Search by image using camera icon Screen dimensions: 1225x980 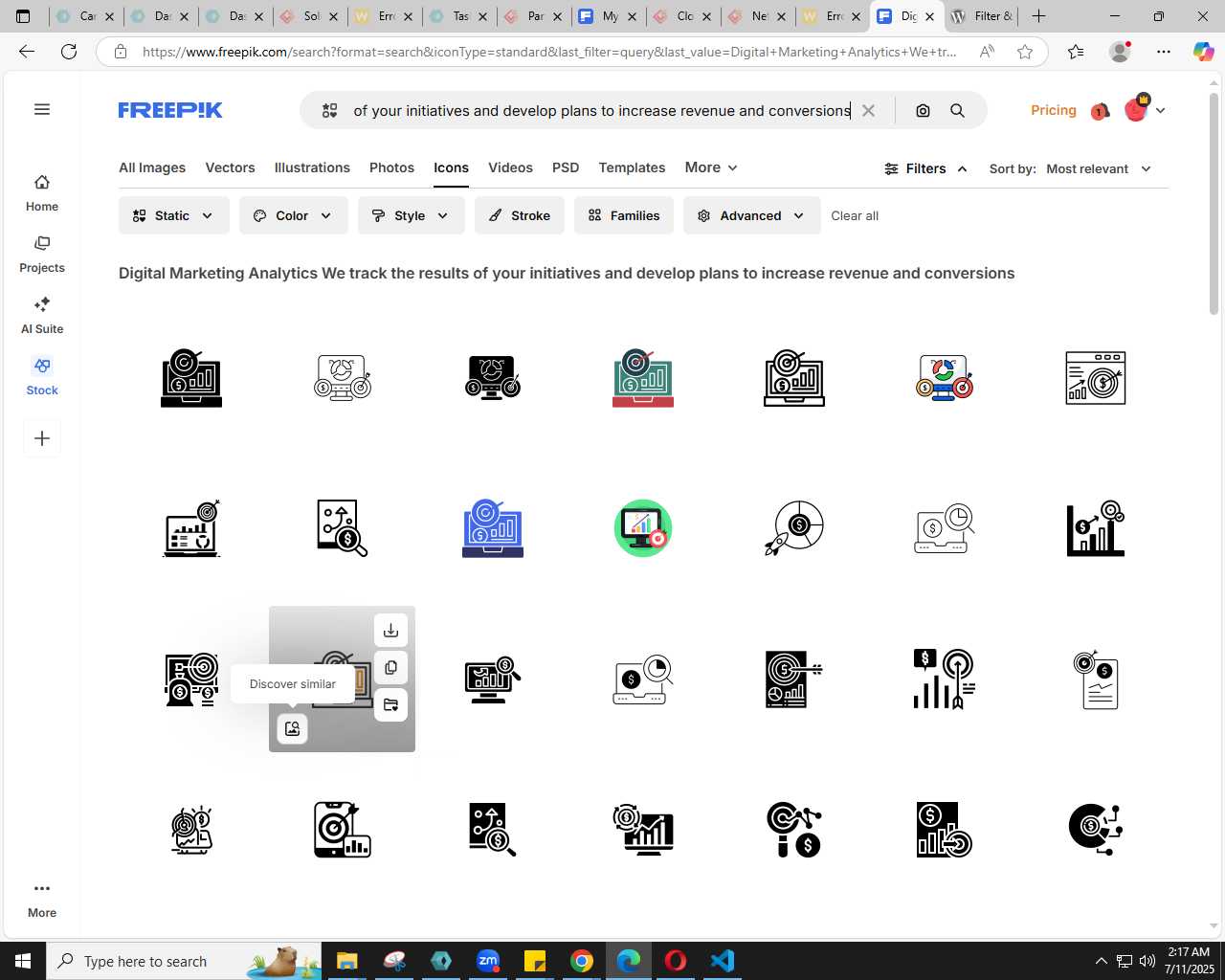[x=923, y=111]
